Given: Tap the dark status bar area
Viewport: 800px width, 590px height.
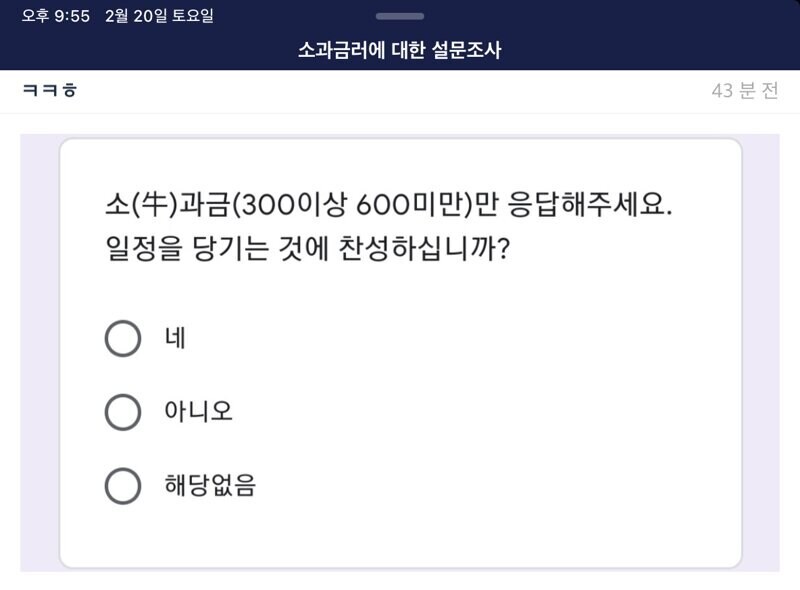Looking at the screenshot, I should coord(600,15).
